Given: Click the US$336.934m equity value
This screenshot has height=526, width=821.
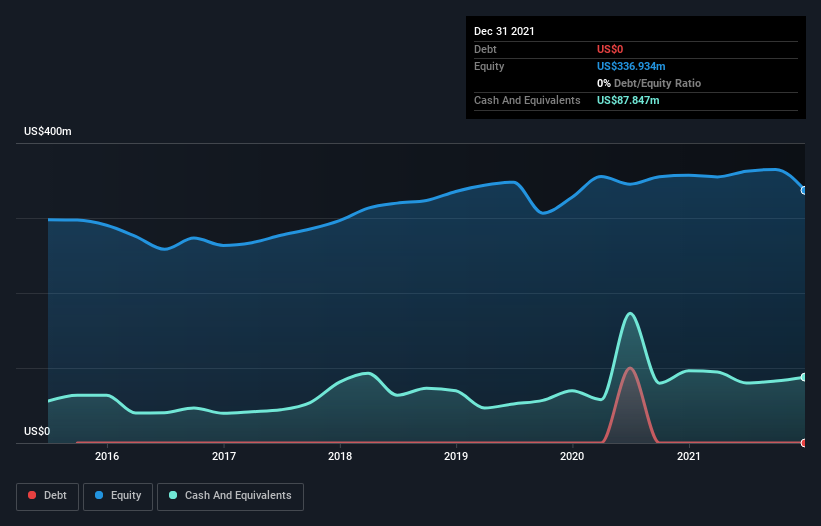Looking at the screenshot, I should point(631,66).
